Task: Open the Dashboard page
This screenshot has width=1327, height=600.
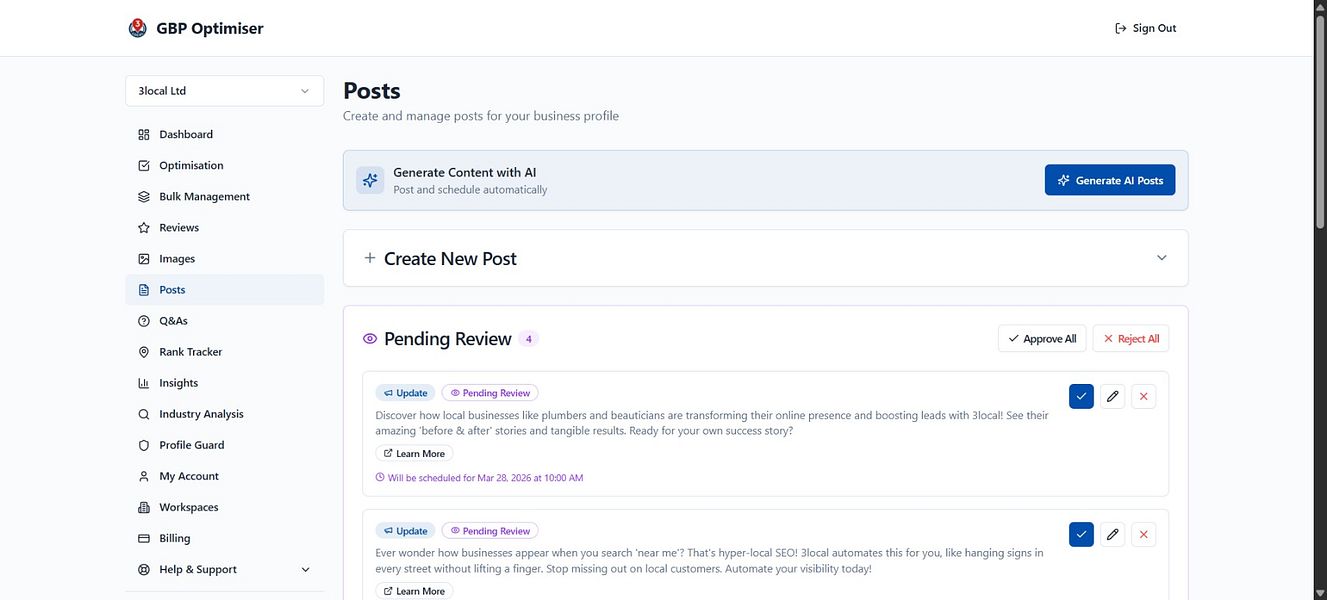Action: 224,134
